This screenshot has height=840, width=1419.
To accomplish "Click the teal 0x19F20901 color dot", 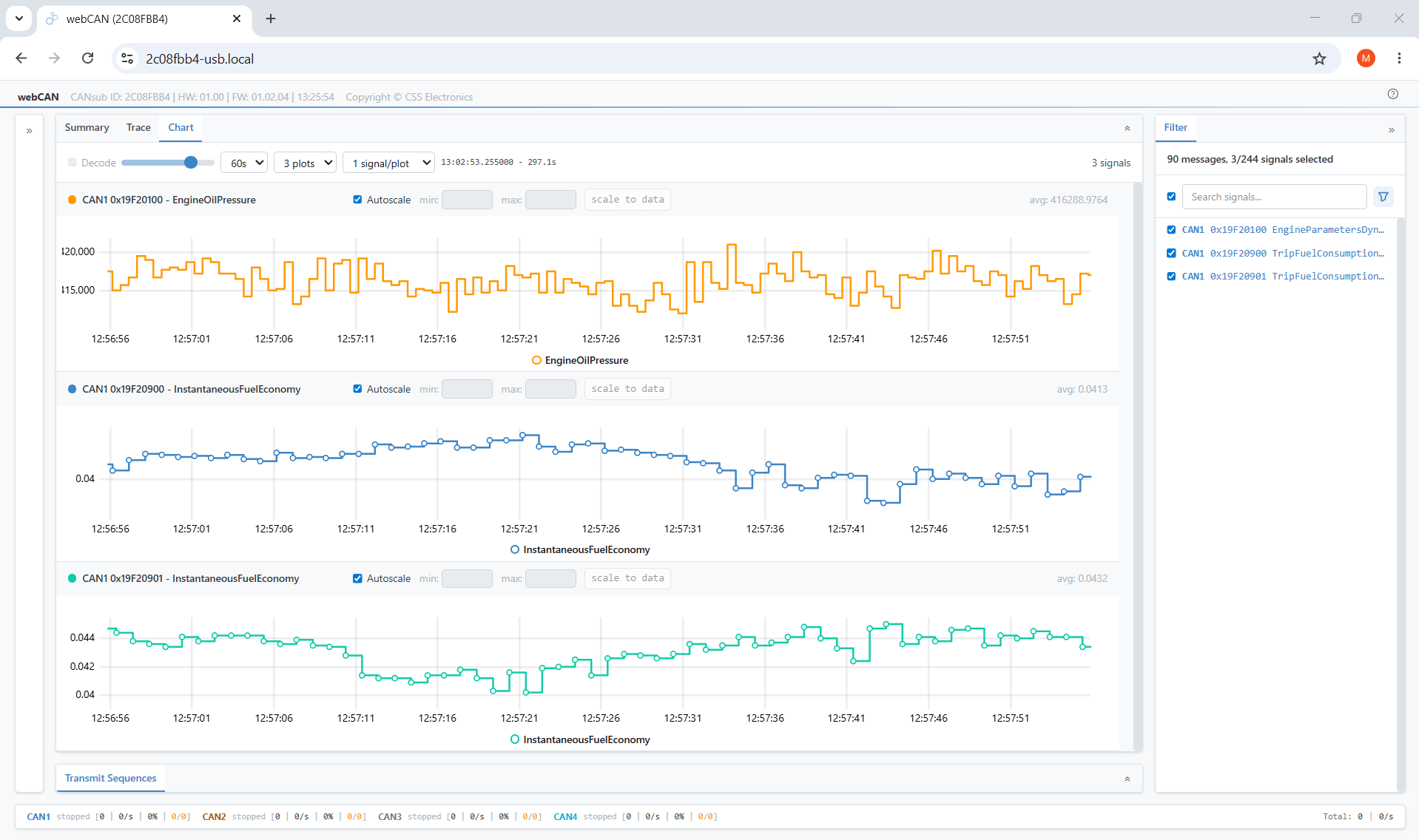I will (72, 578).
